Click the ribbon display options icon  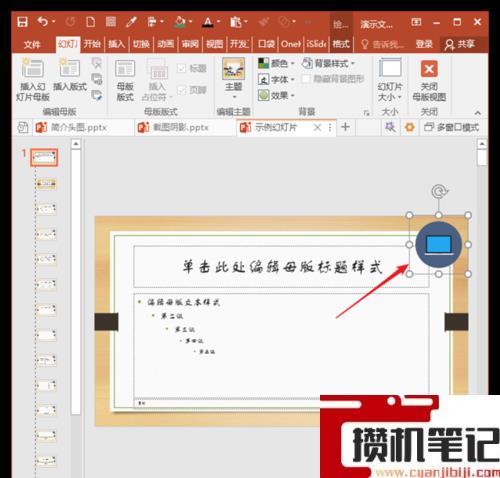point(416,22)
